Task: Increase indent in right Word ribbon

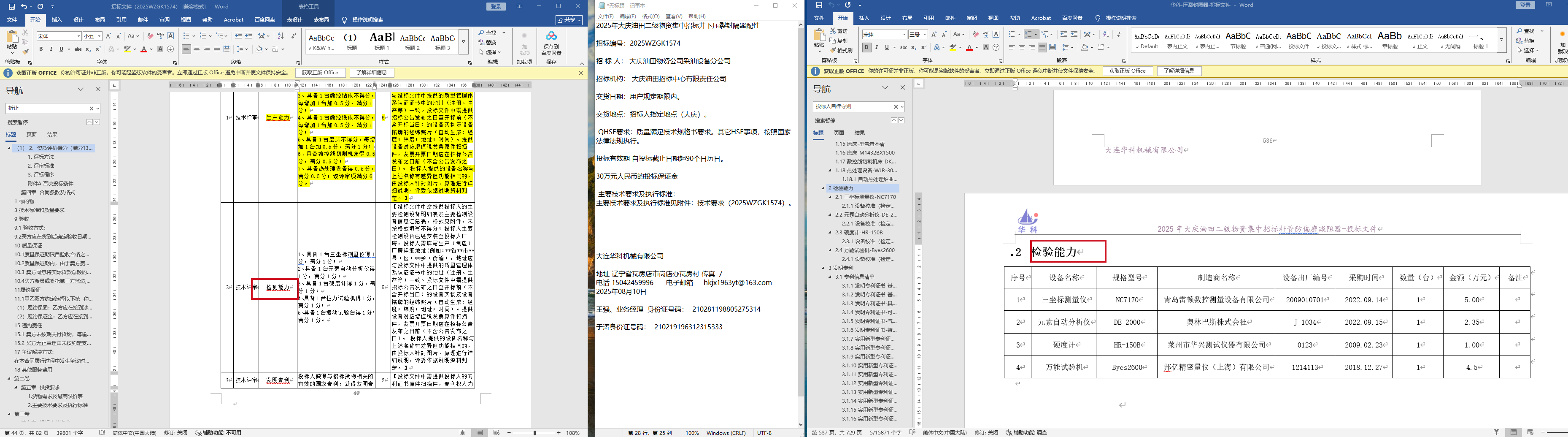Action: click(1074, 34)
